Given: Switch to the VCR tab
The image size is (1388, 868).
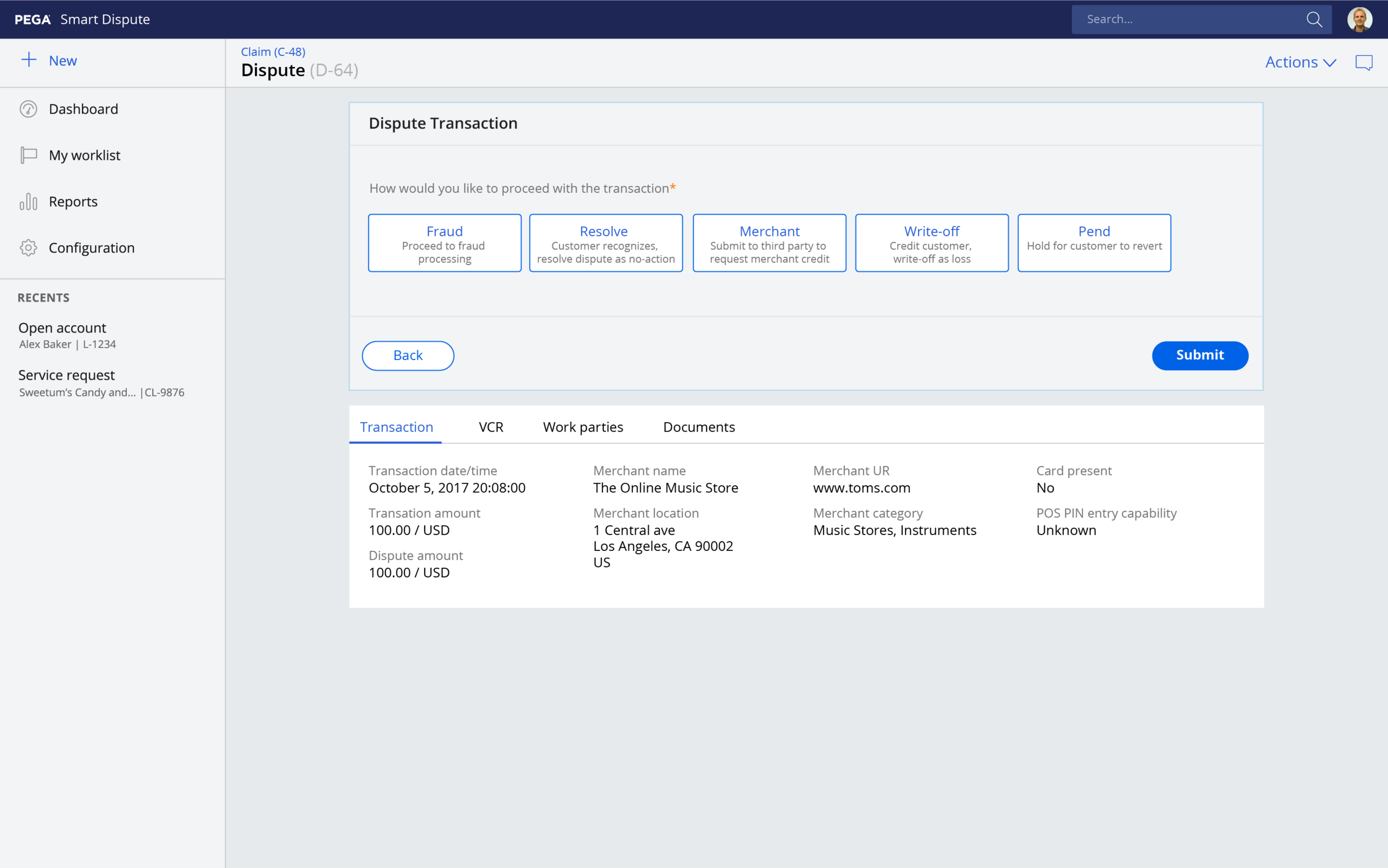Looking at the screenshot, I should (x=491, y=427).
